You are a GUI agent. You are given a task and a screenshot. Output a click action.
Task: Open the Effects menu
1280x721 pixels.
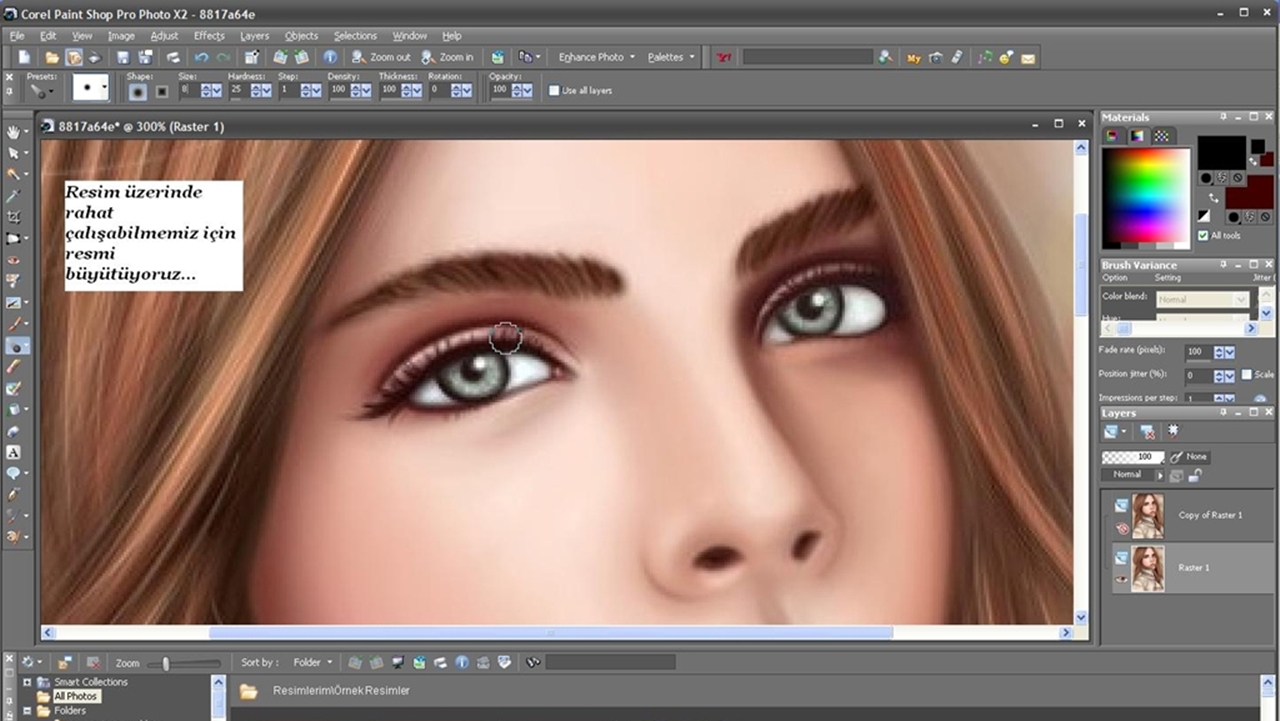pyautogui.click(x=209, y=36)
